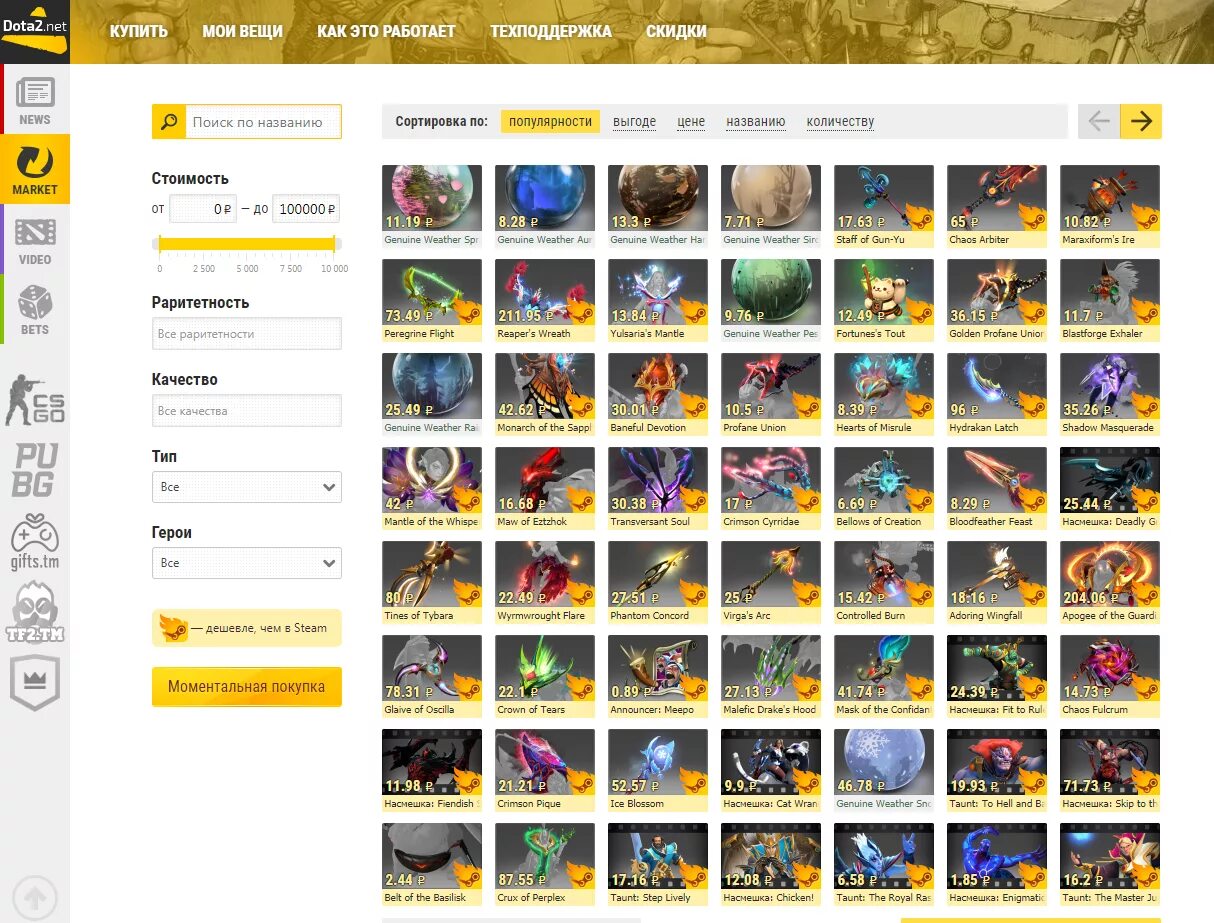Sort items by цене
1214x923 pixels.
point(691,122)
